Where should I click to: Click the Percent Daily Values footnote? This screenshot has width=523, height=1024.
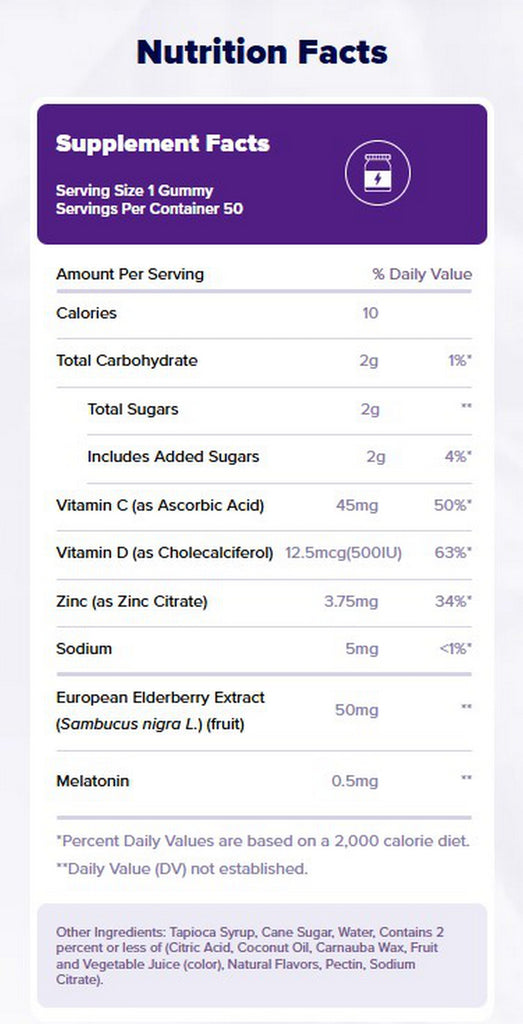tap(263, 841)
